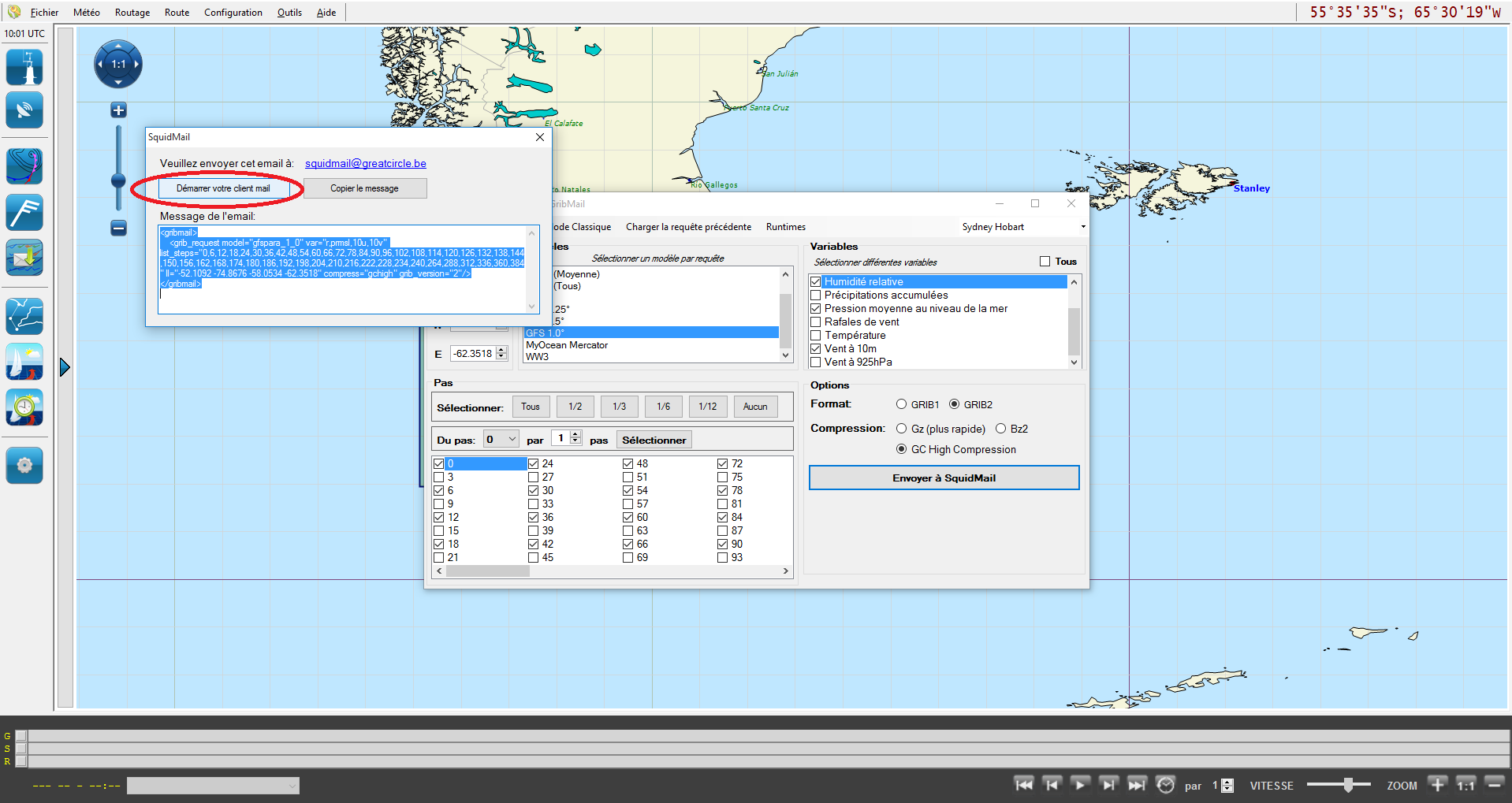1512x803 pixels.
Task: Open the satellite dish icon in sidebar
Action: pyautogui.click(x=24, y=110)
